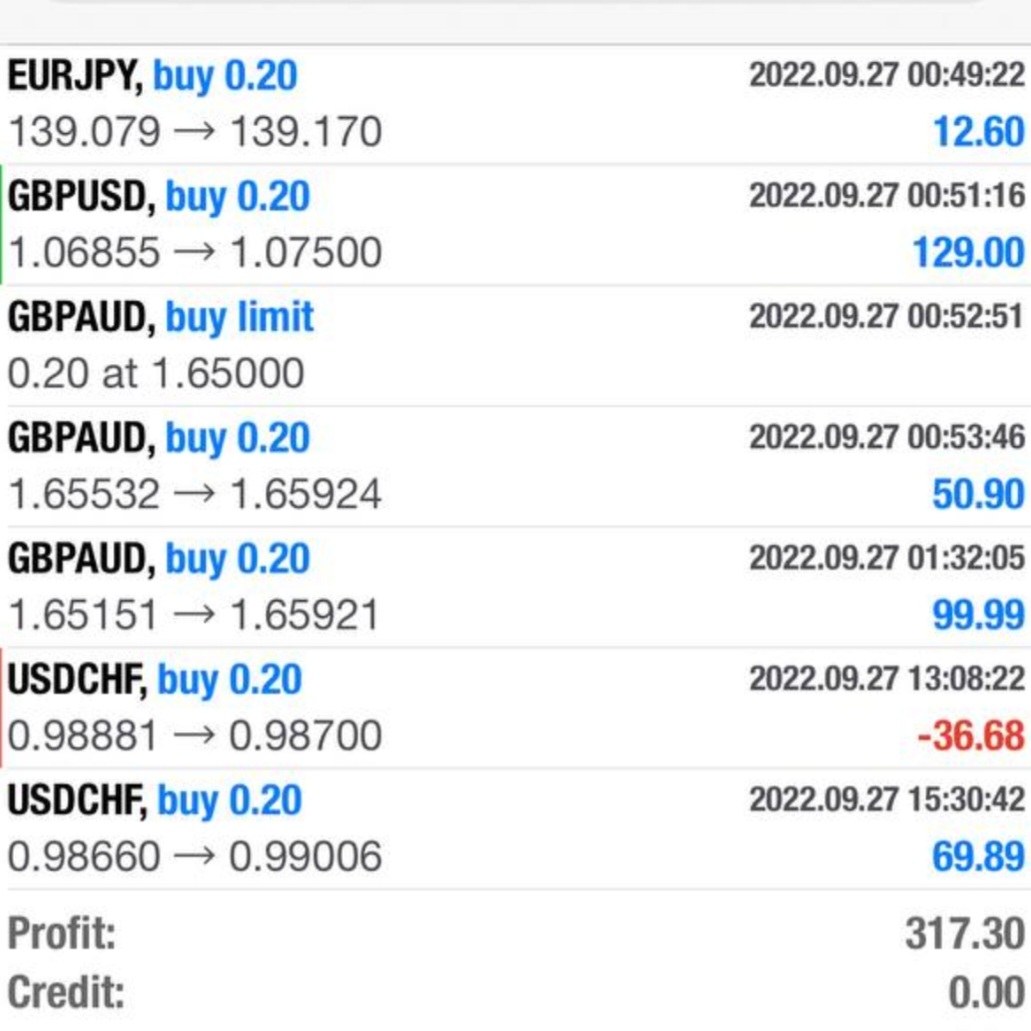This screenshot has height=1031, width=1031.
Task: Tap the timestamp 2022.09.27 00:49:22
Action: coord(887,74)
